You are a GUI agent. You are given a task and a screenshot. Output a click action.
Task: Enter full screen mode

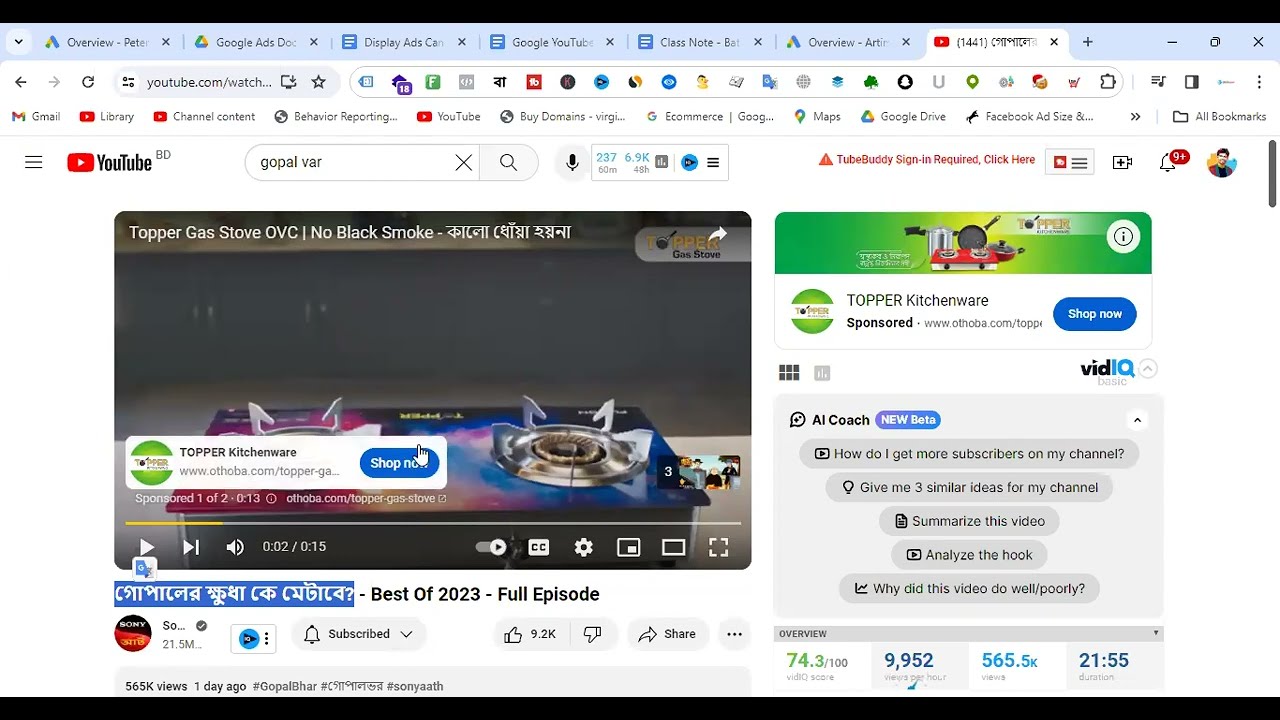coord(719,547)
